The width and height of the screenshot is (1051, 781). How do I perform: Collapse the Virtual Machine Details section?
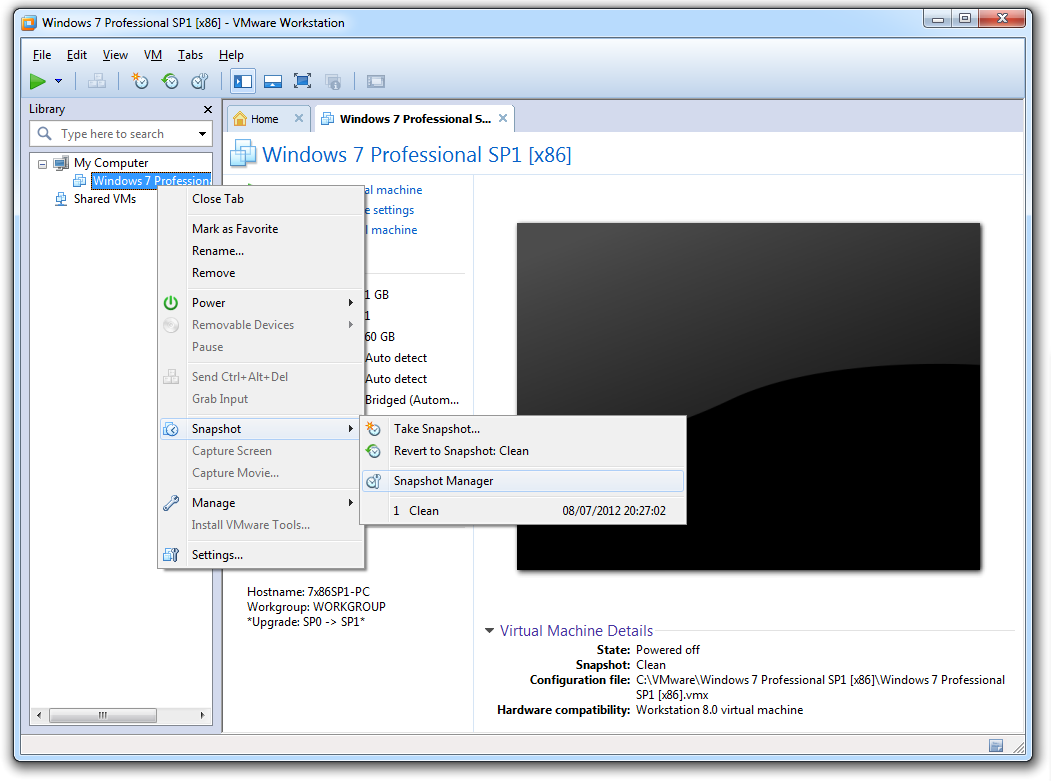489,631
